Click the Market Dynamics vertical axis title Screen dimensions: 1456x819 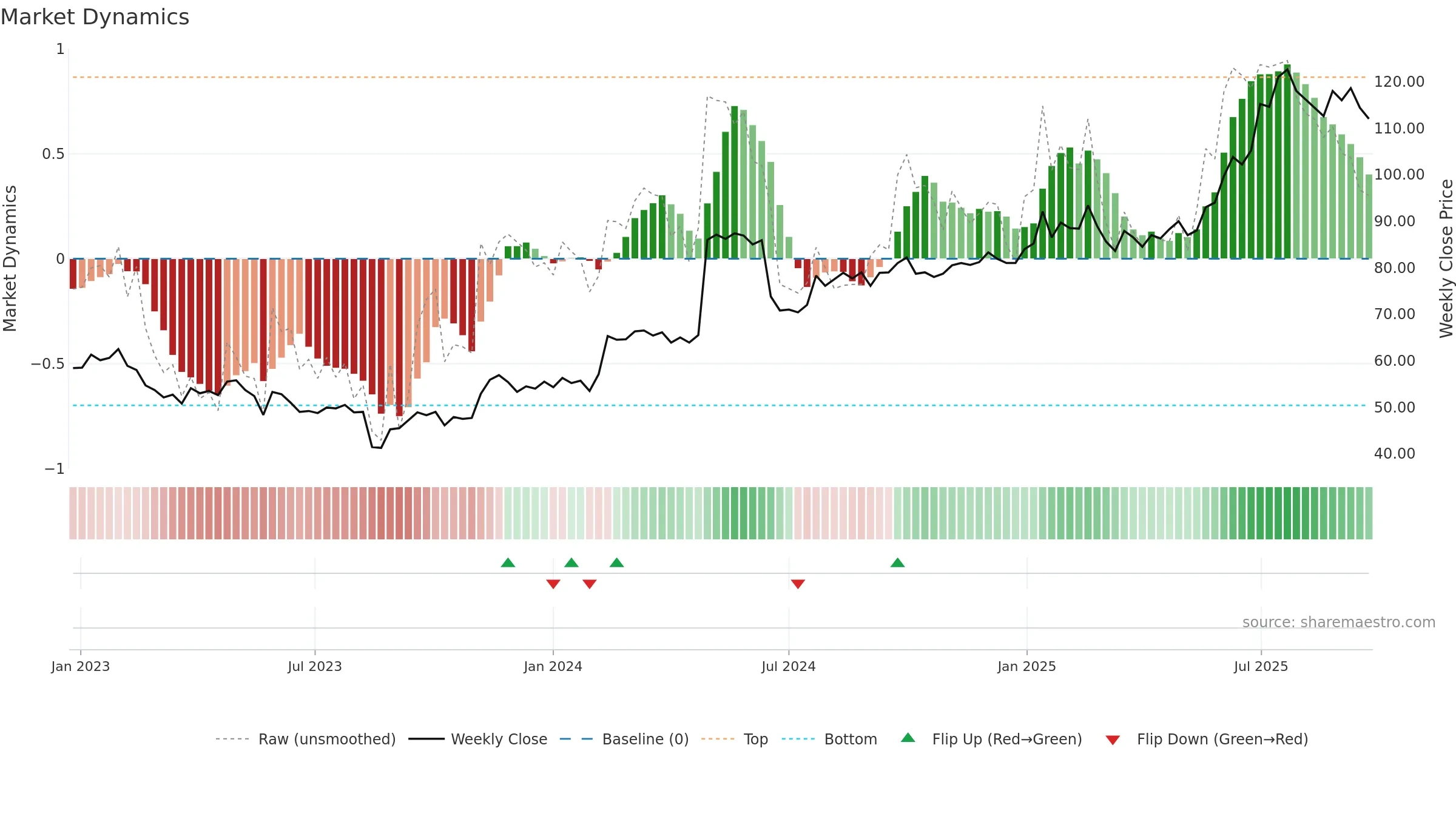(x=10, y=258)
